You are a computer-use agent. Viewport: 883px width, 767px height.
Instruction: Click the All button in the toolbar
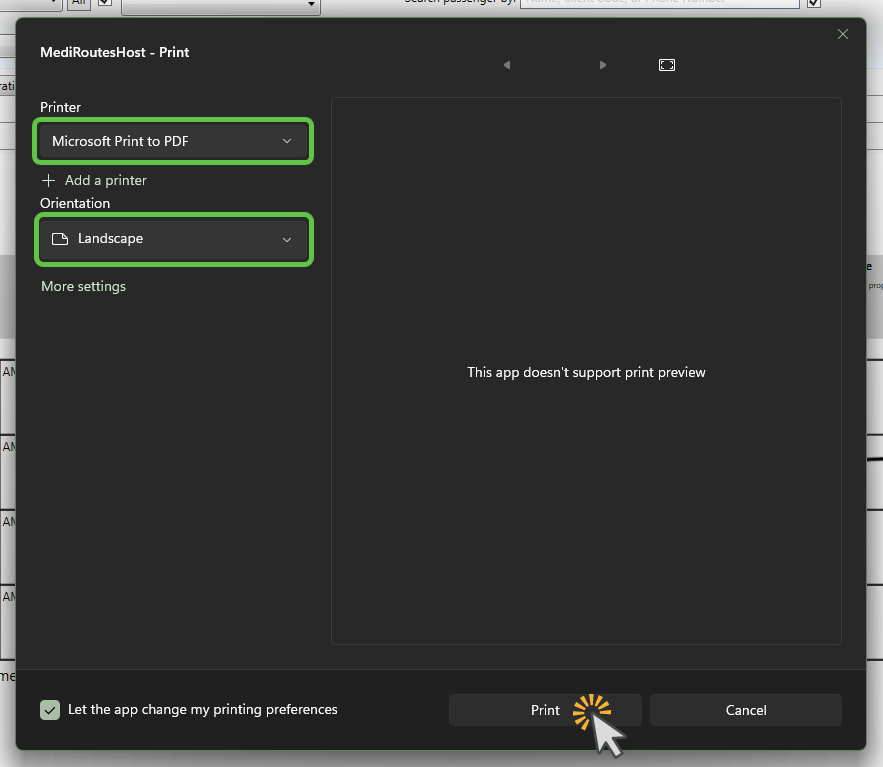coord(78,3)
